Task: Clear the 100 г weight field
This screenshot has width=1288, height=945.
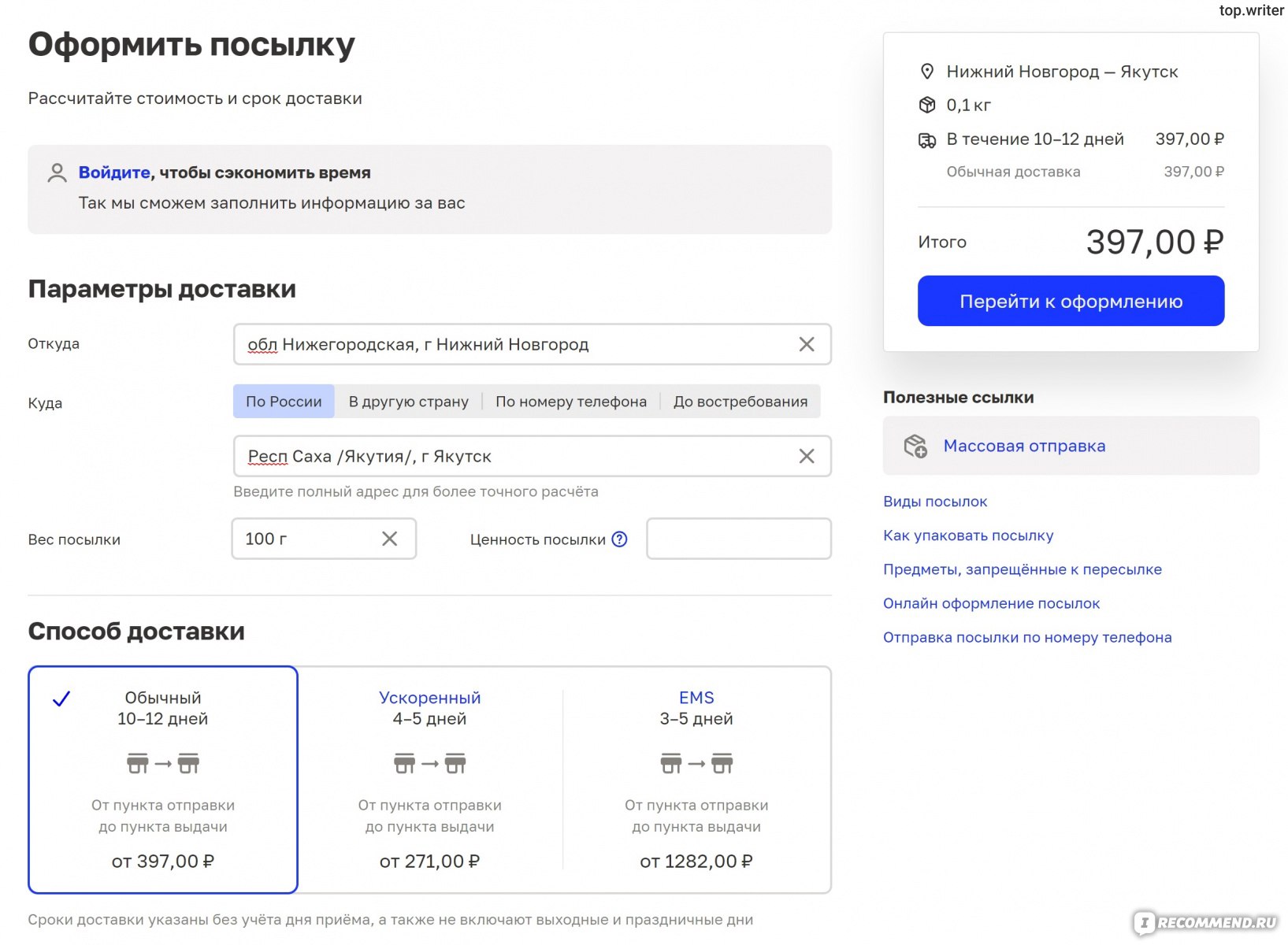Action: [x=389, y=539]
